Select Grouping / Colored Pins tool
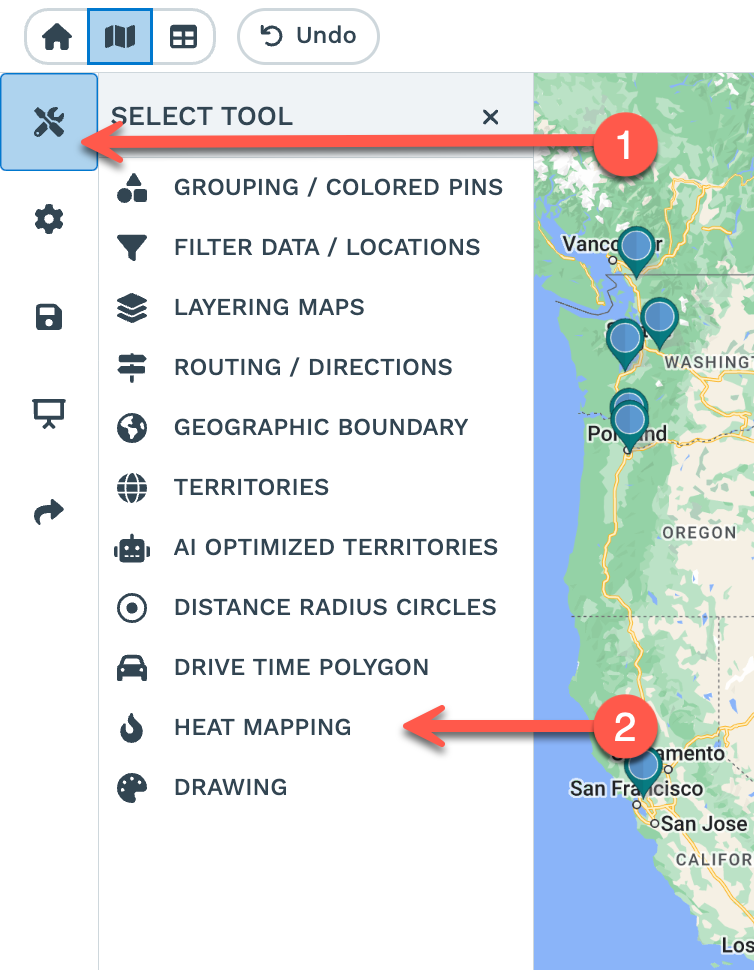This screenshot has height=970, width=754. point(338,187)
